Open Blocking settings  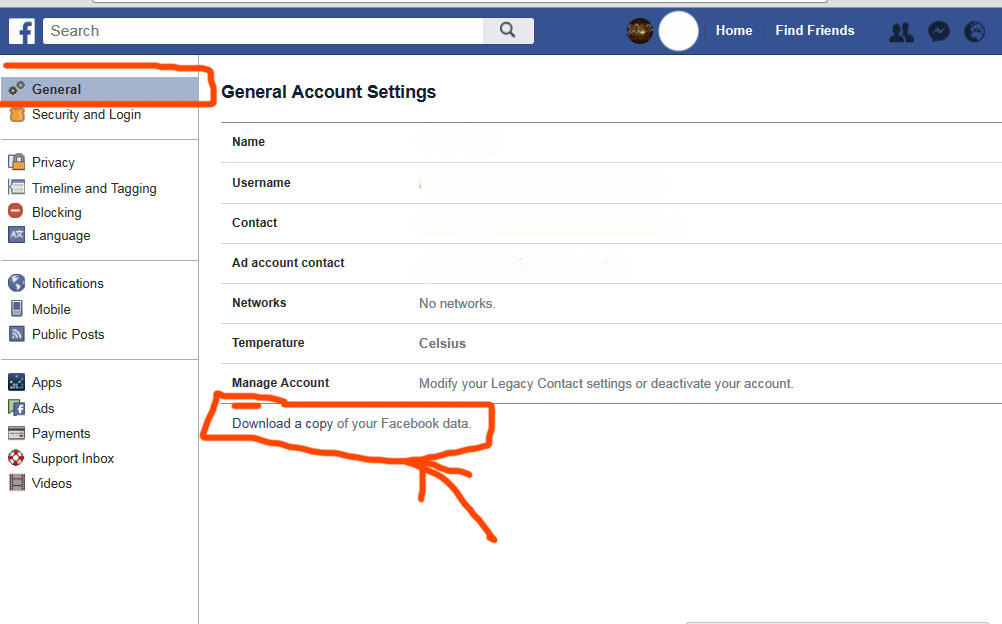57,212
